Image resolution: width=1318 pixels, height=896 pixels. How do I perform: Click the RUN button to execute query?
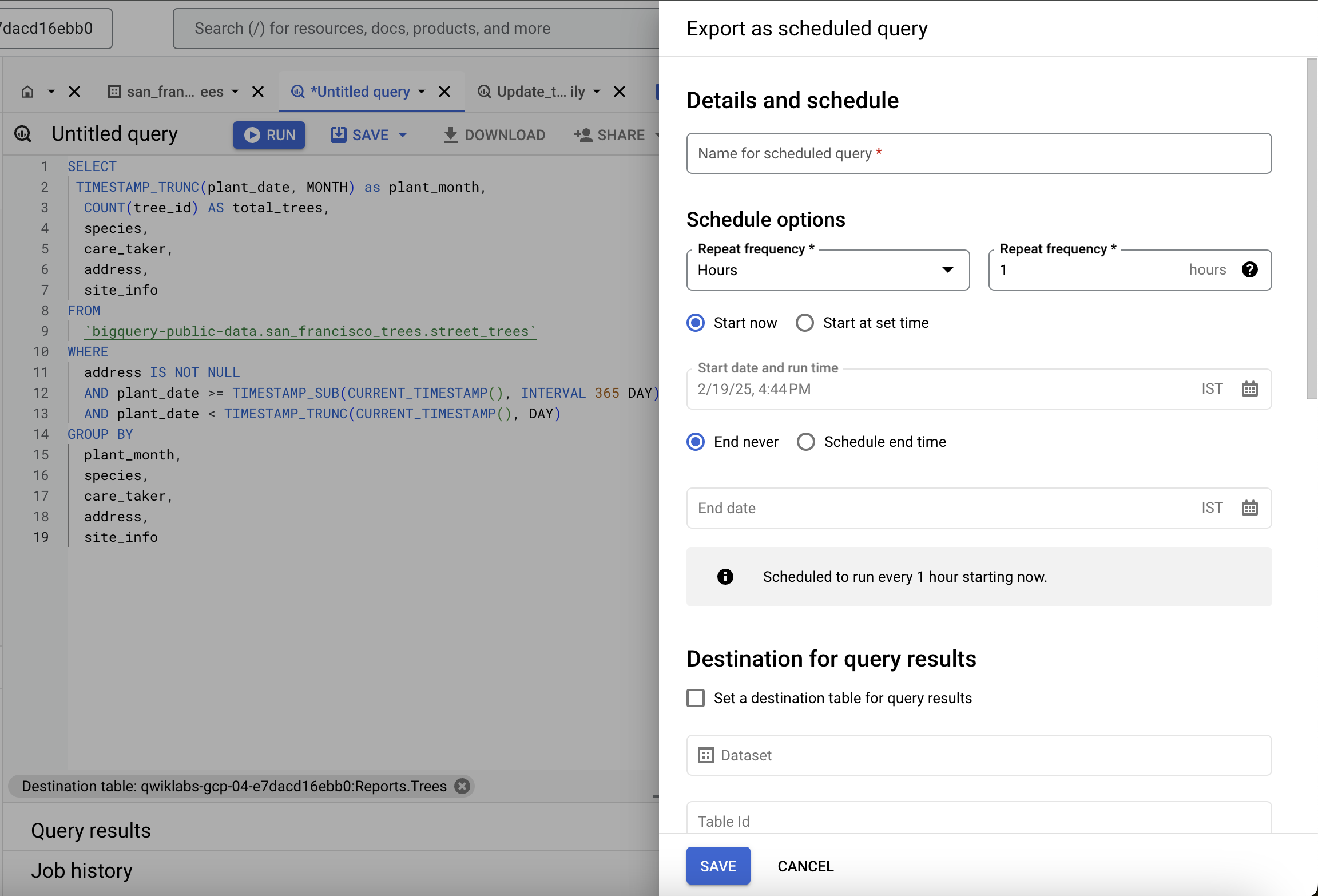click(x=270, y=134)
